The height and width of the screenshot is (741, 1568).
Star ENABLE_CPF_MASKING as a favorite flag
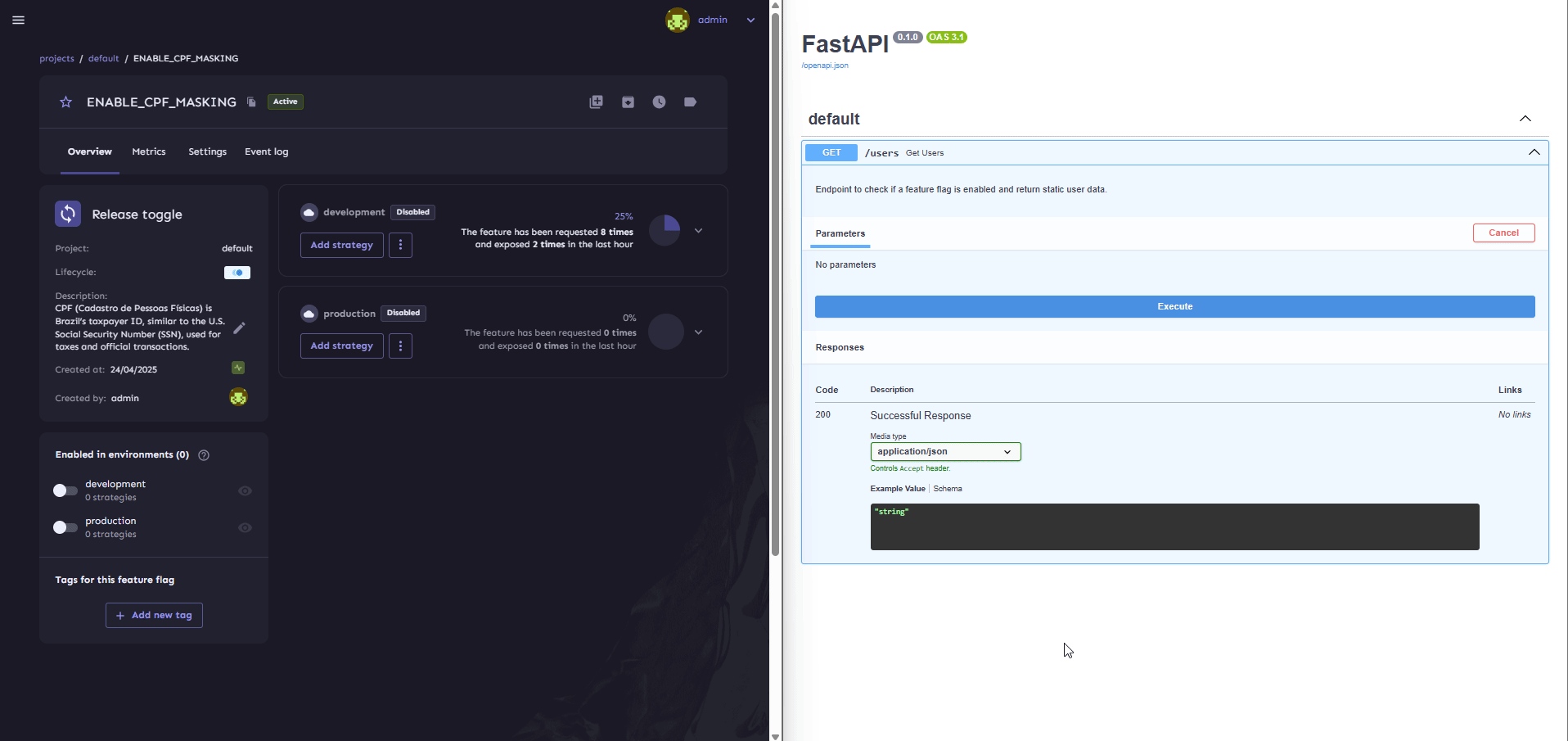tap(66, 102)
